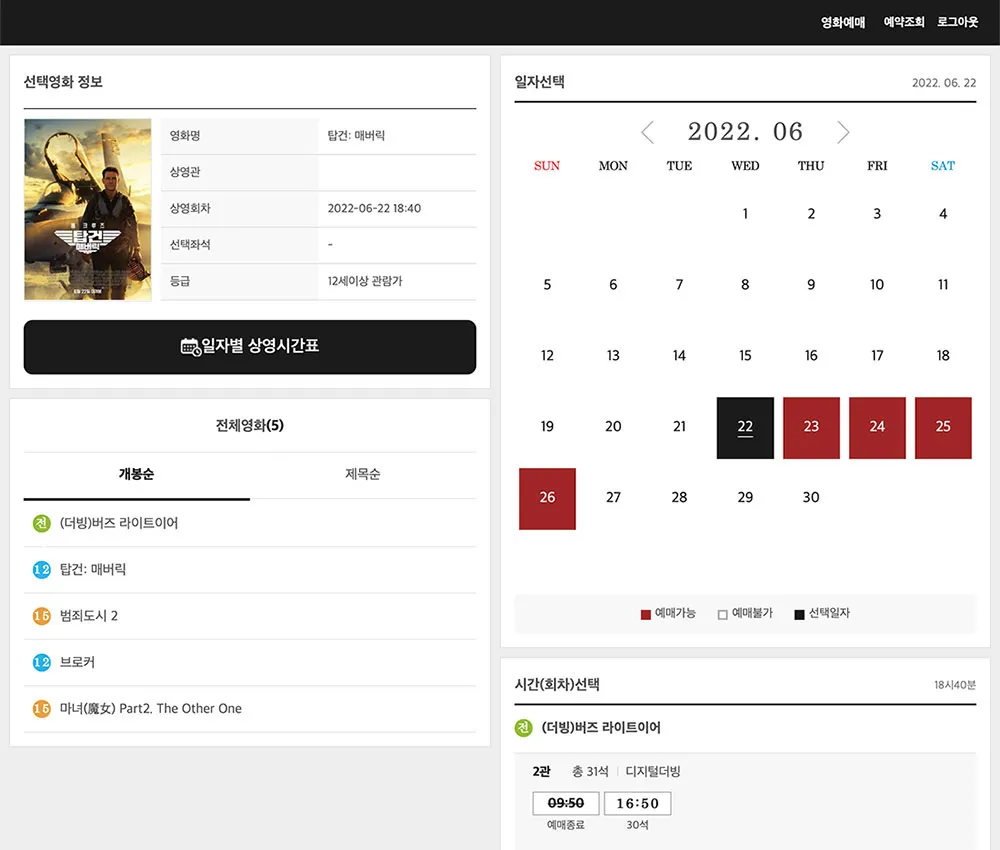Choose the red date cell for June 26
Viewport: 1000px width, 850px height.
pyautogui.click(x=547, y=498)
